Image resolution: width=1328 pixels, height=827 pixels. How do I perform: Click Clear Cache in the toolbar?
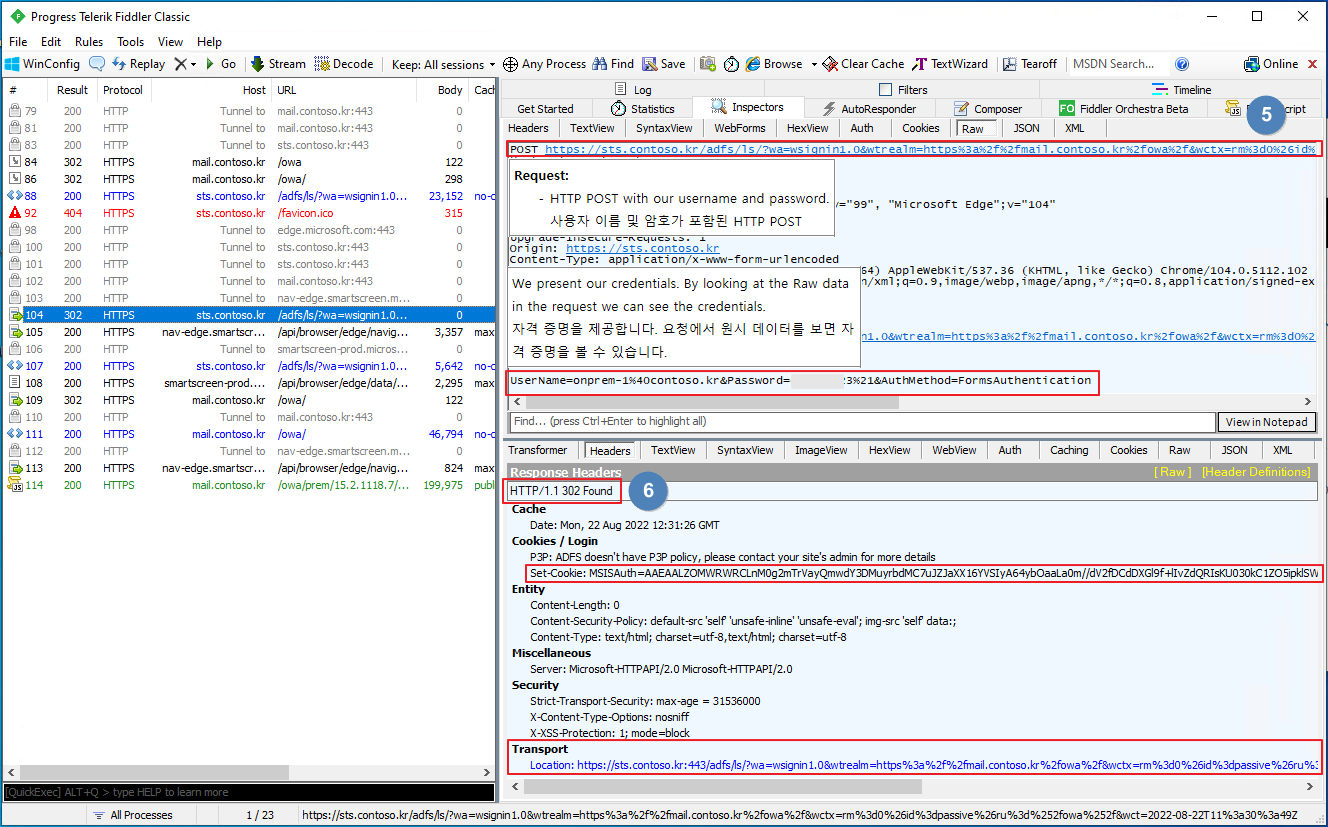coord(863,64)
